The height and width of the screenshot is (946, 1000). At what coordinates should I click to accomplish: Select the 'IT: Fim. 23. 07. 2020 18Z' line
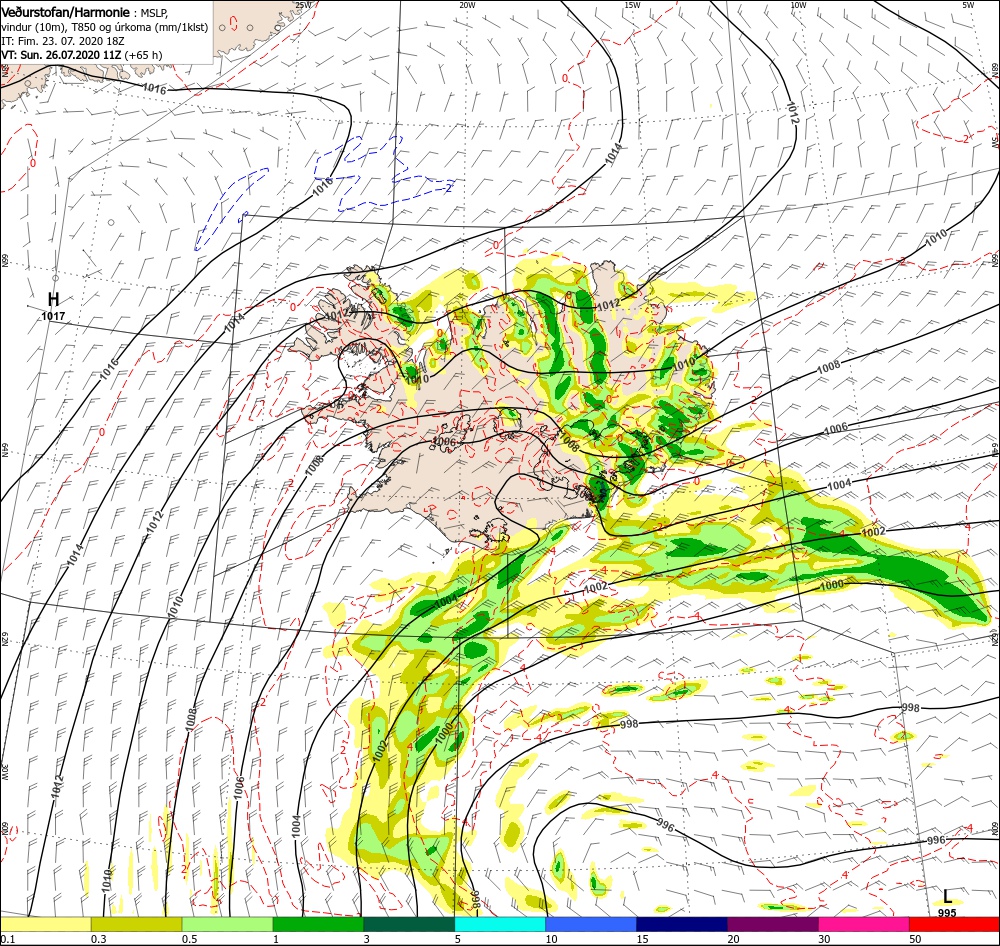(62, 41)
